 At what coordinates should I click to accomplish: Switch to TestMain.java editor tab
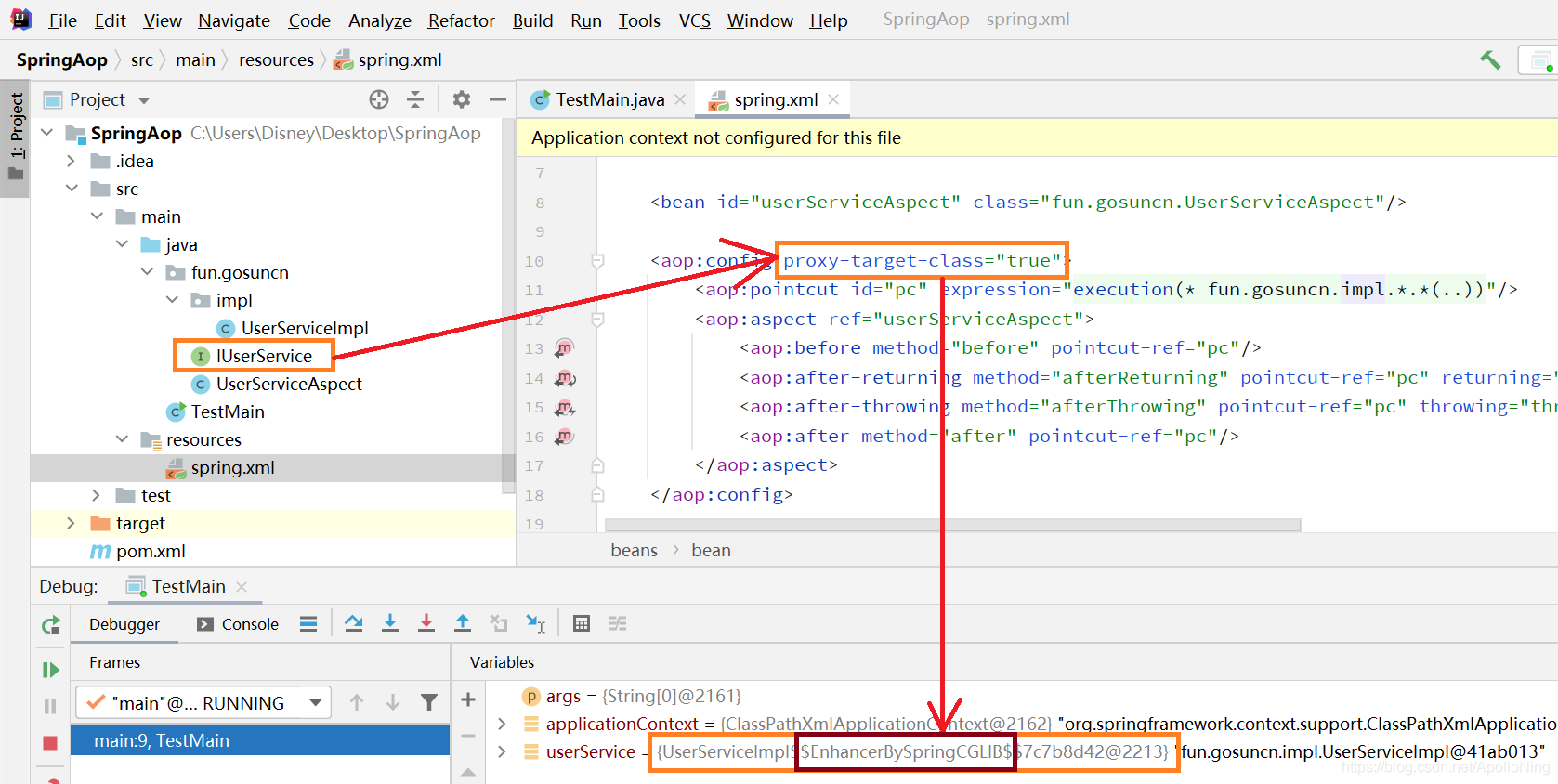[610, 99]
